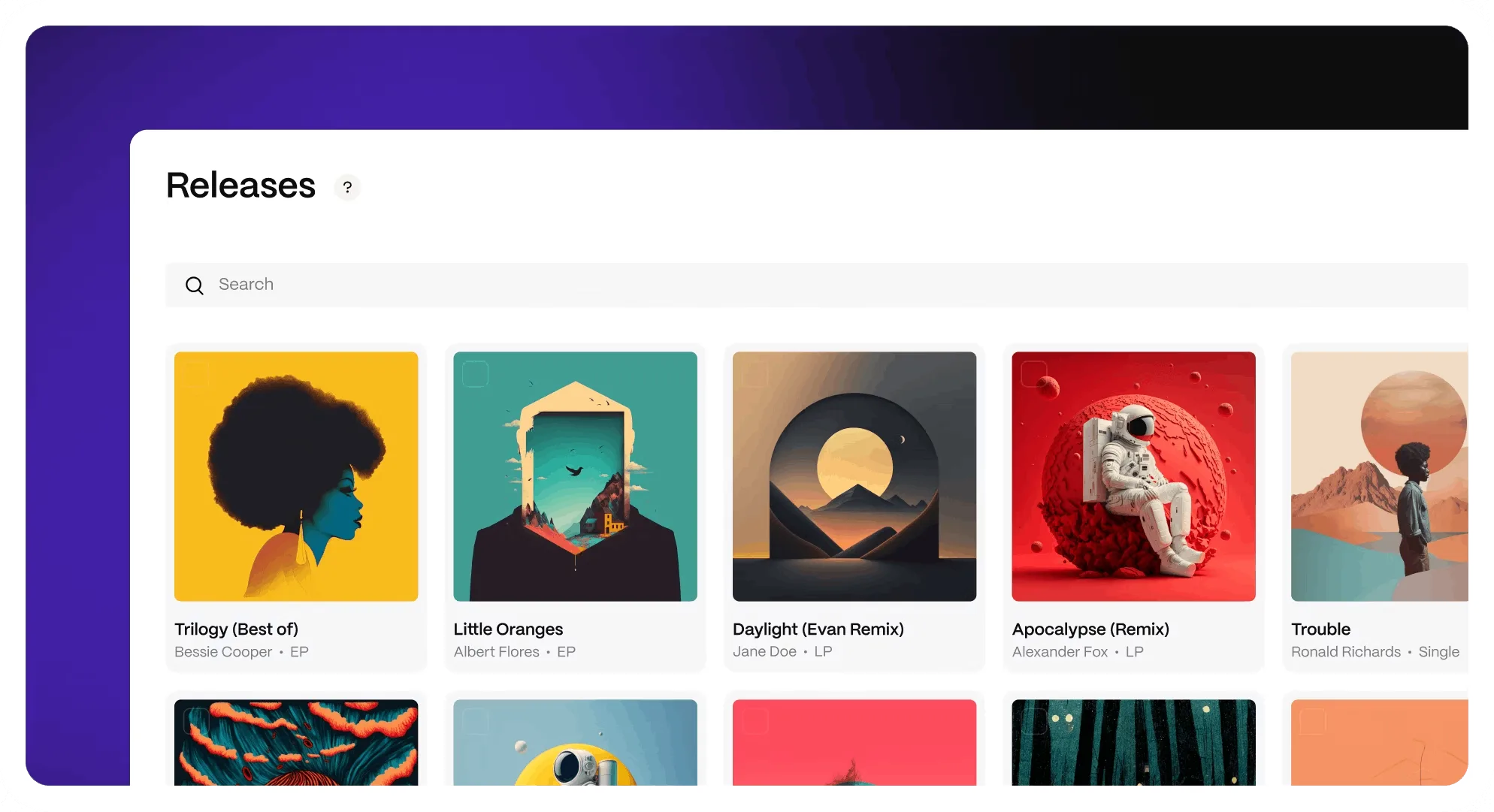Screen dimensions: 1494x812
Task: Click the Releases page heading
Action: click(x=241, y=186)
